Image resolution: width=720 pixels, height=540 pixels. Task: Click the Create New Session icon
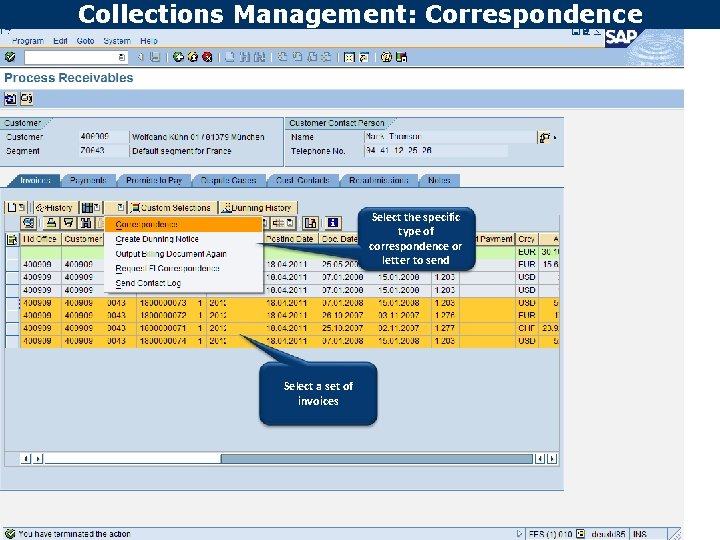point(349,57)
